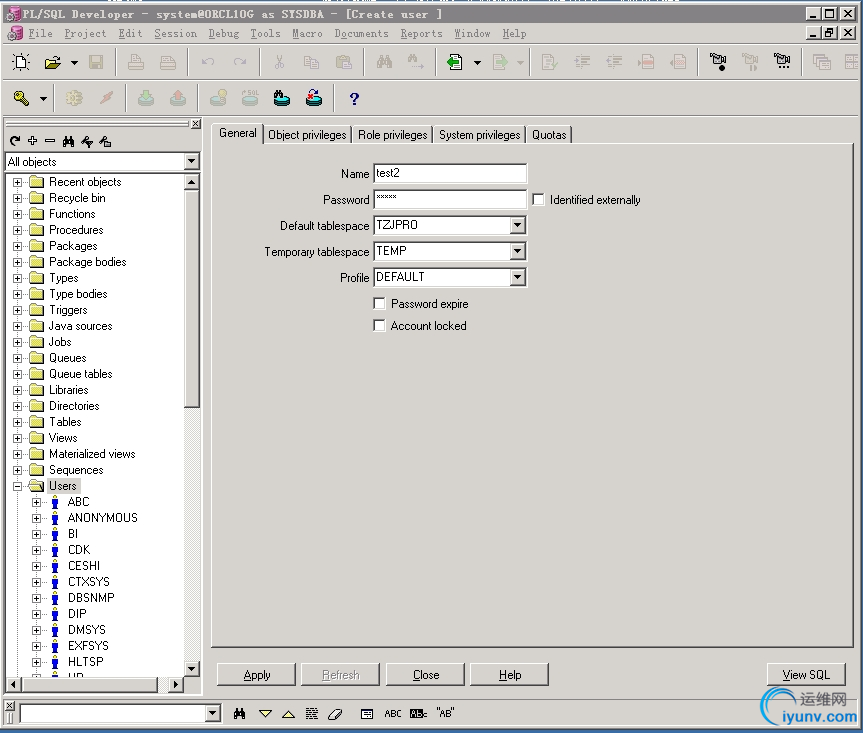The width and height of the screenshot is (863, 733).
Task: Switch to Object privileges tab
Action: [x=307, y=135]
